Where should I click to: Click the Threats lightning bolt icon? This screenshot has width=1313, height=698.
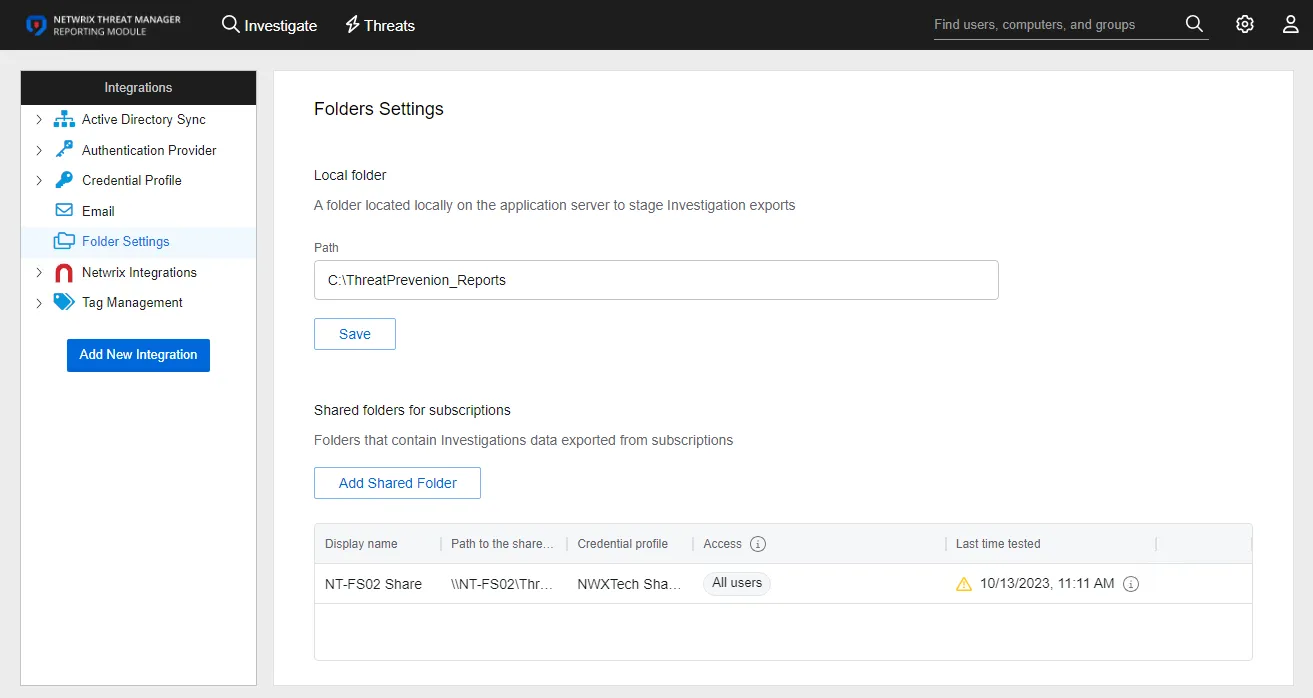pos(352,25)
